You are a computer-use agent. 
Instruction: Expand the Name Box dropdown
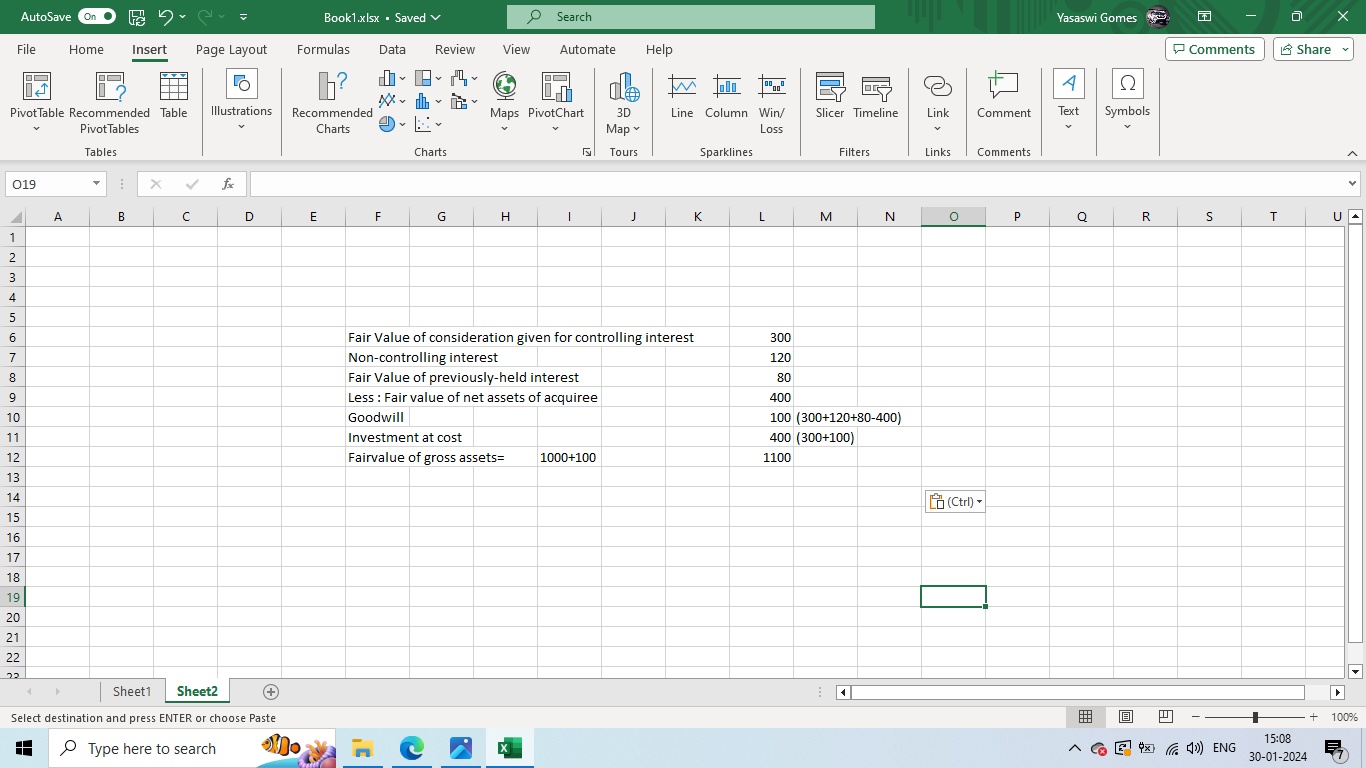click(x=97, y=184)
